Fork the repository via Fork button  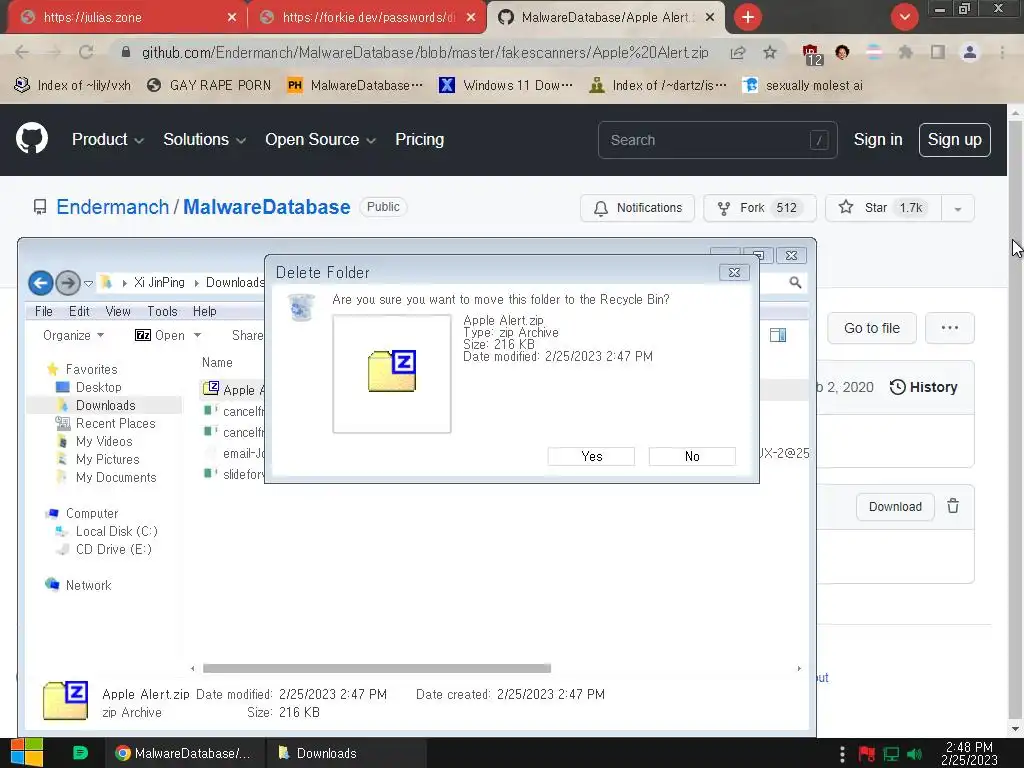760,208
